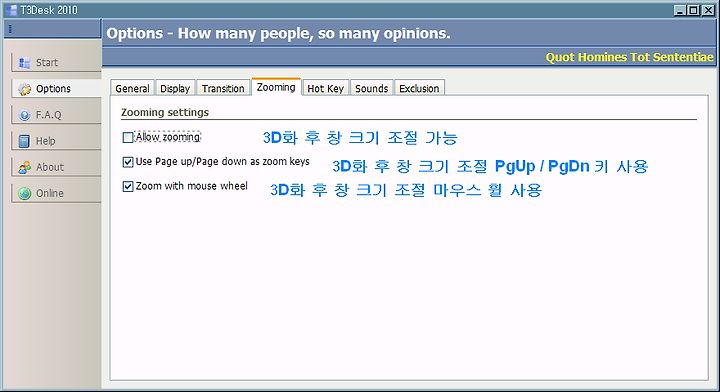Image resolution: width=720 pixels, height=392 pixels.
Task: Click the Quot Homines Tot Sententiae text
Action: [x=630, y=57]
